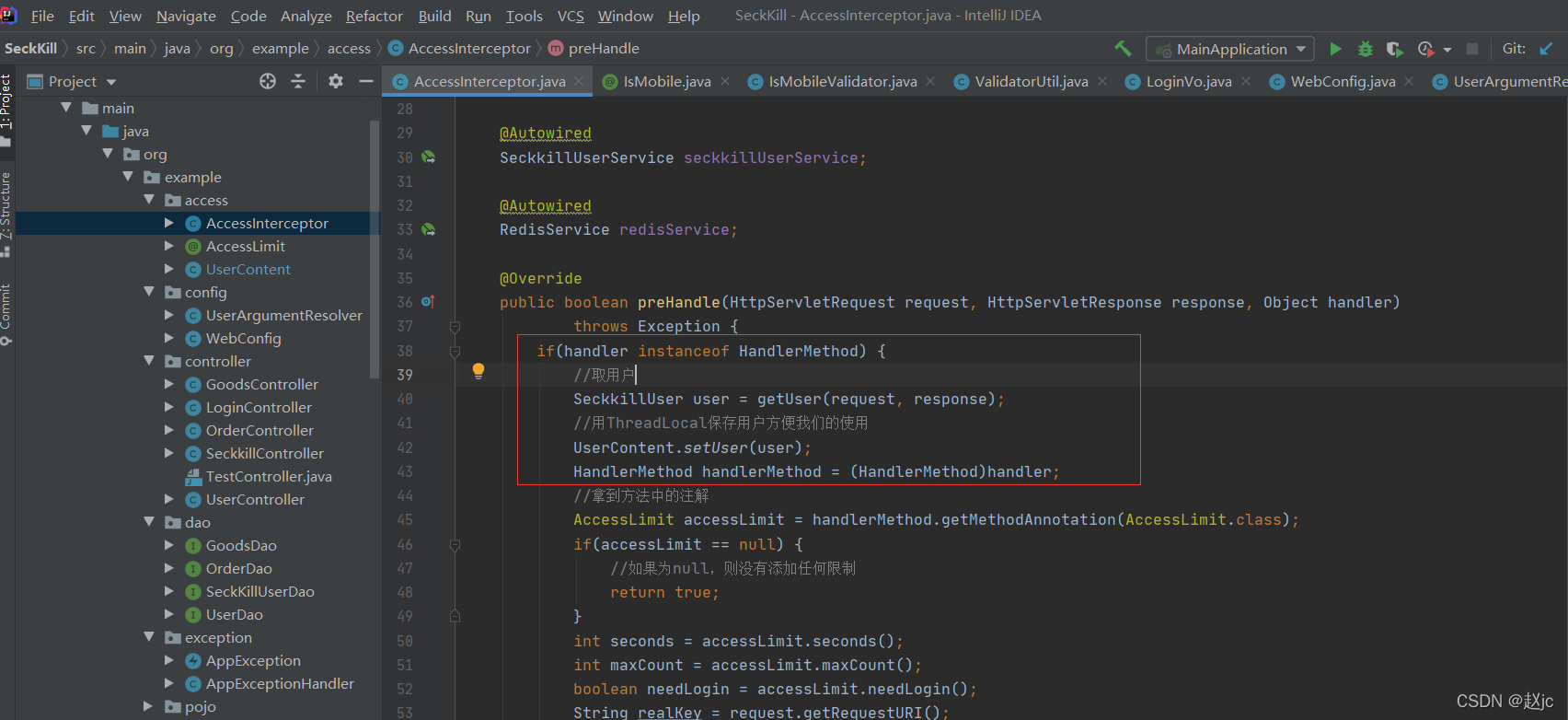
Task: Close the IsMobileValidator.java tab
Action: point(930,81)
